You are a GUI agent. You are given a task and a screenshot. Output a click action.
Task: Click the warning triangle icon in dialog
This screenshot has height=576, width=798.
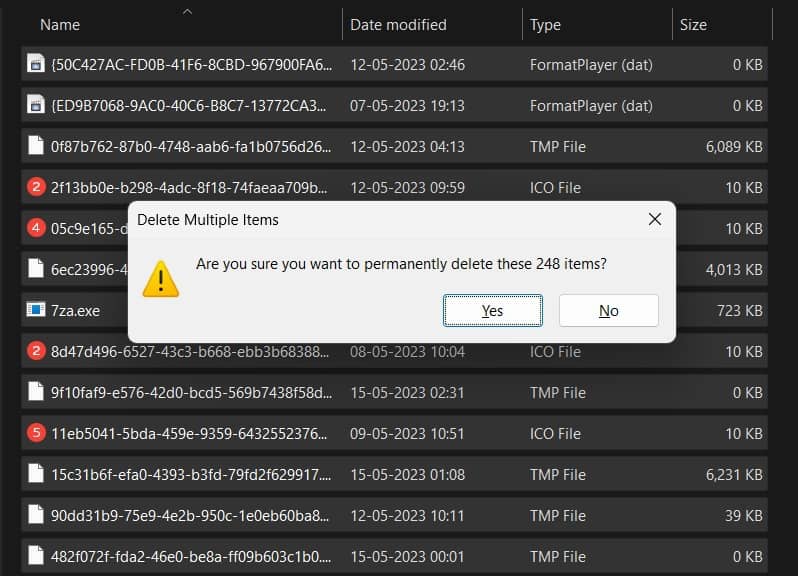[160, 278]
